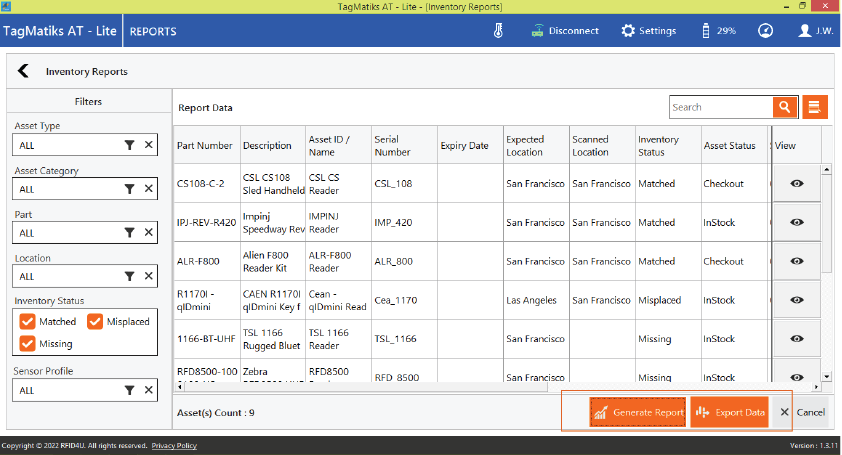This screenshot has width=842, height=455.
Task: Click the speedometer gauge icon in header
Action: click(765, 31)
